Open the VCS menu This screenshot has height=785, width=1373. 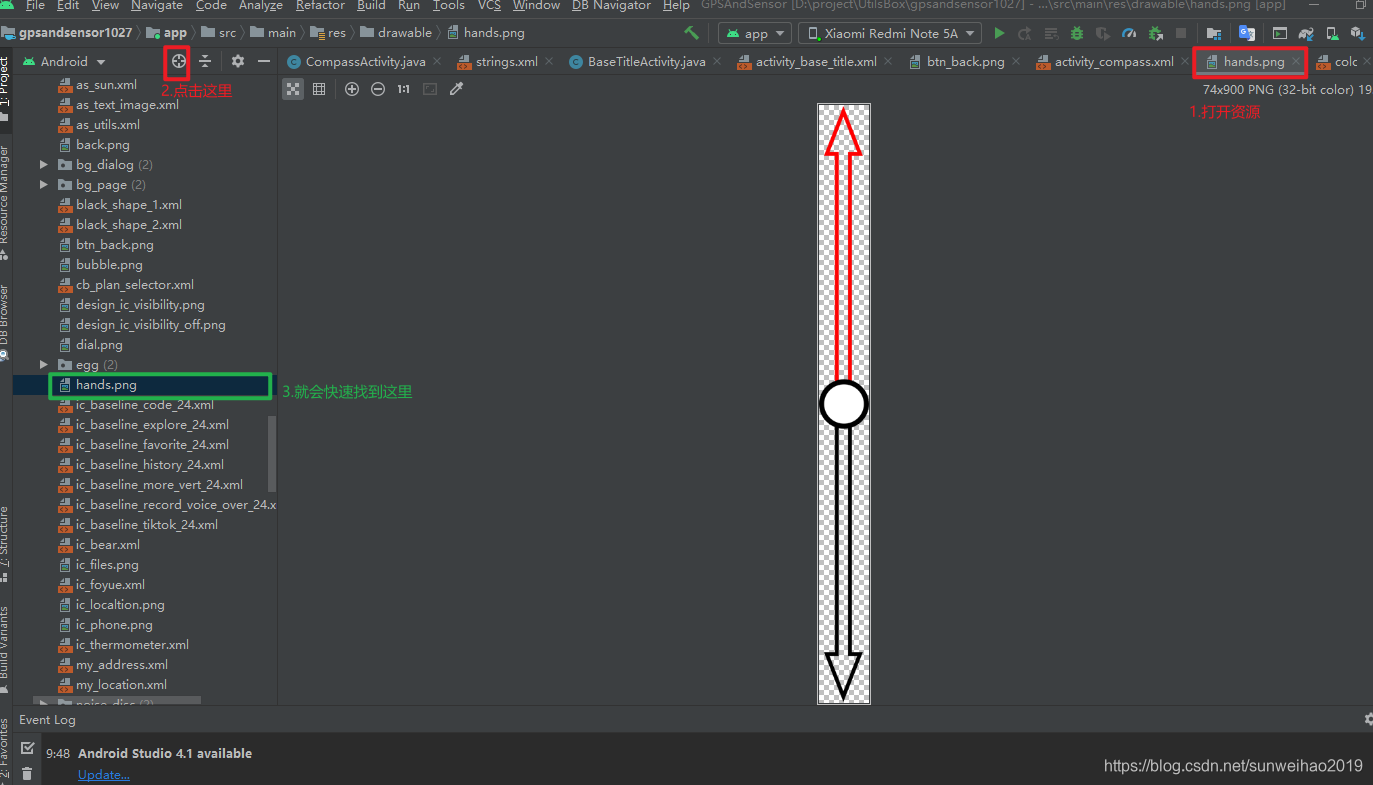coord(489,6)
